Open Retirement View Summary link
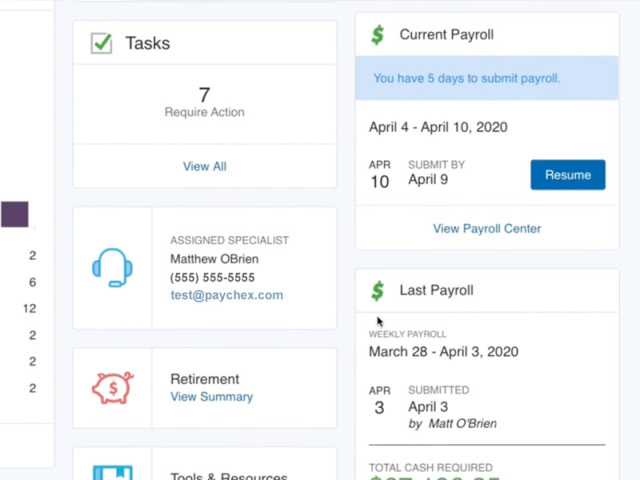640x480 pixels. pyautogui.click(x=211, y=396)
